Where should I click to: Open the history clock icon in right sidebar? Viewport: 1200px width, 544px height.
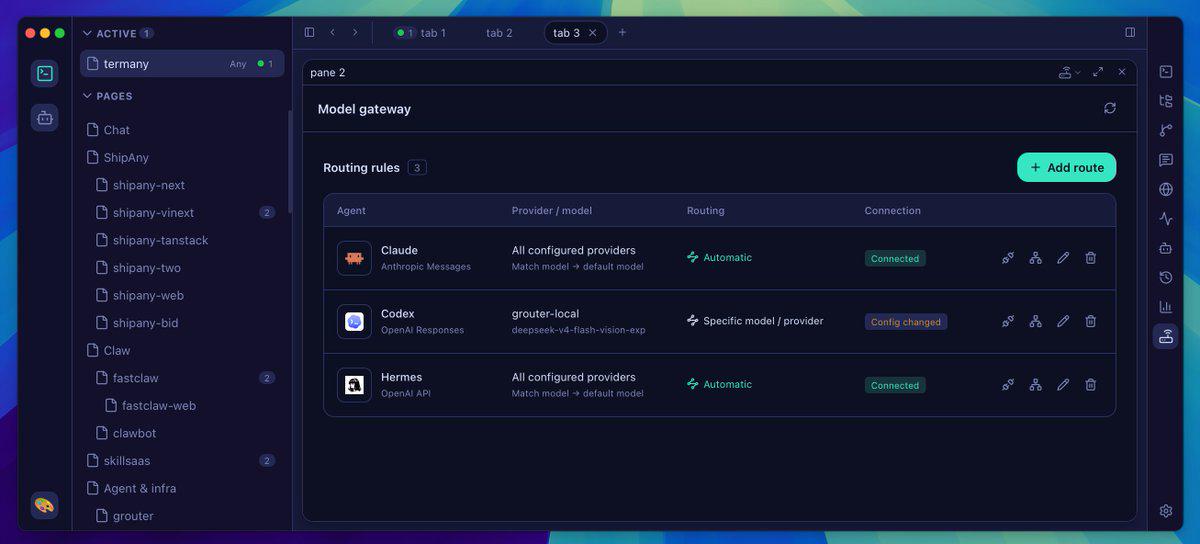coord(1166,277)
